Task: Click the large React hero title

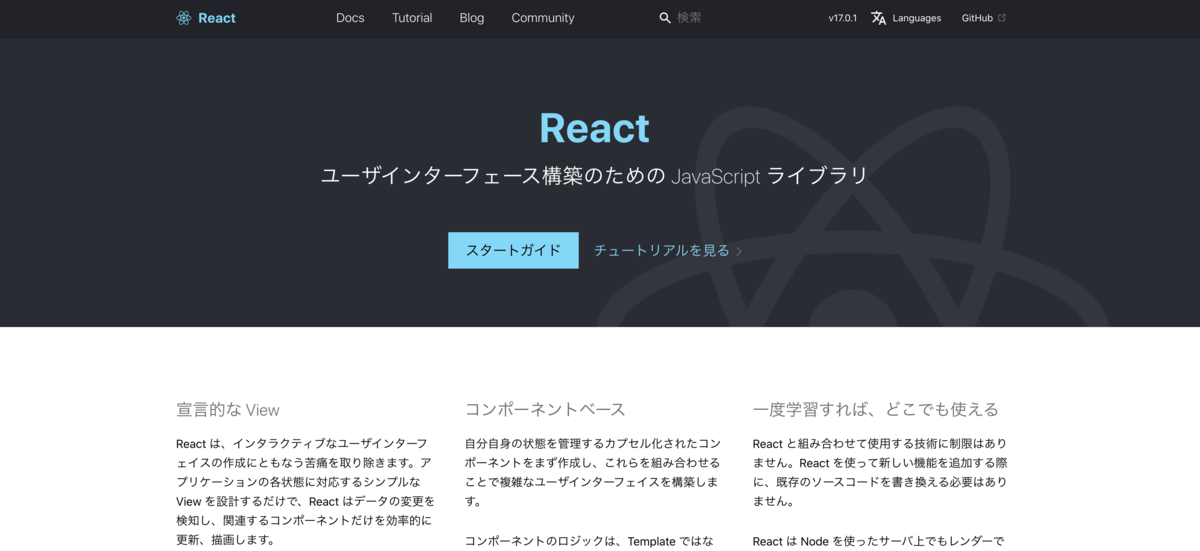Action: click(x=595, y=128)
